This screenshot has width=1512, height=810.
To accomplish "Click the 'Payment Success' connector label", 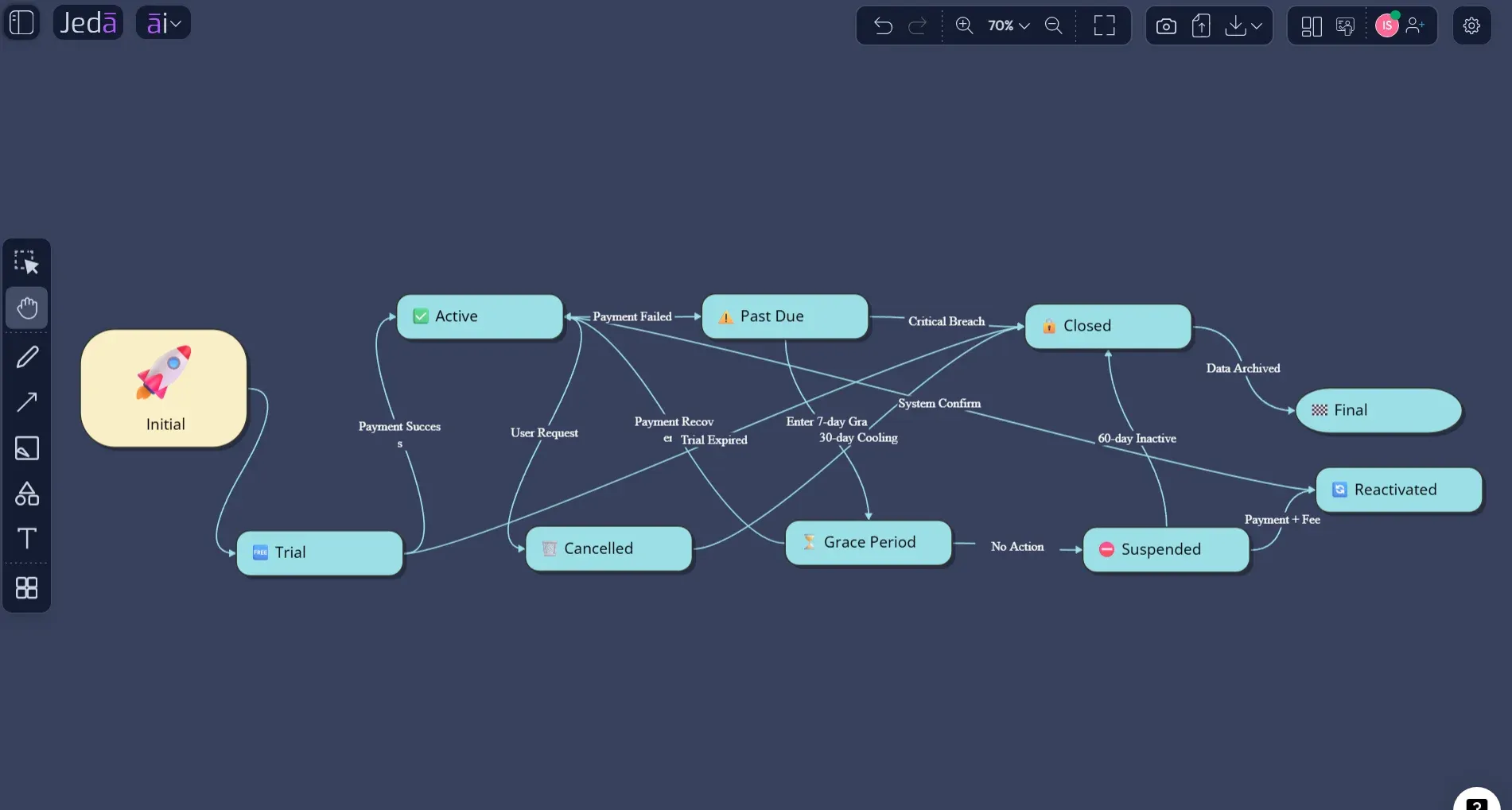I will pos(399,433).
